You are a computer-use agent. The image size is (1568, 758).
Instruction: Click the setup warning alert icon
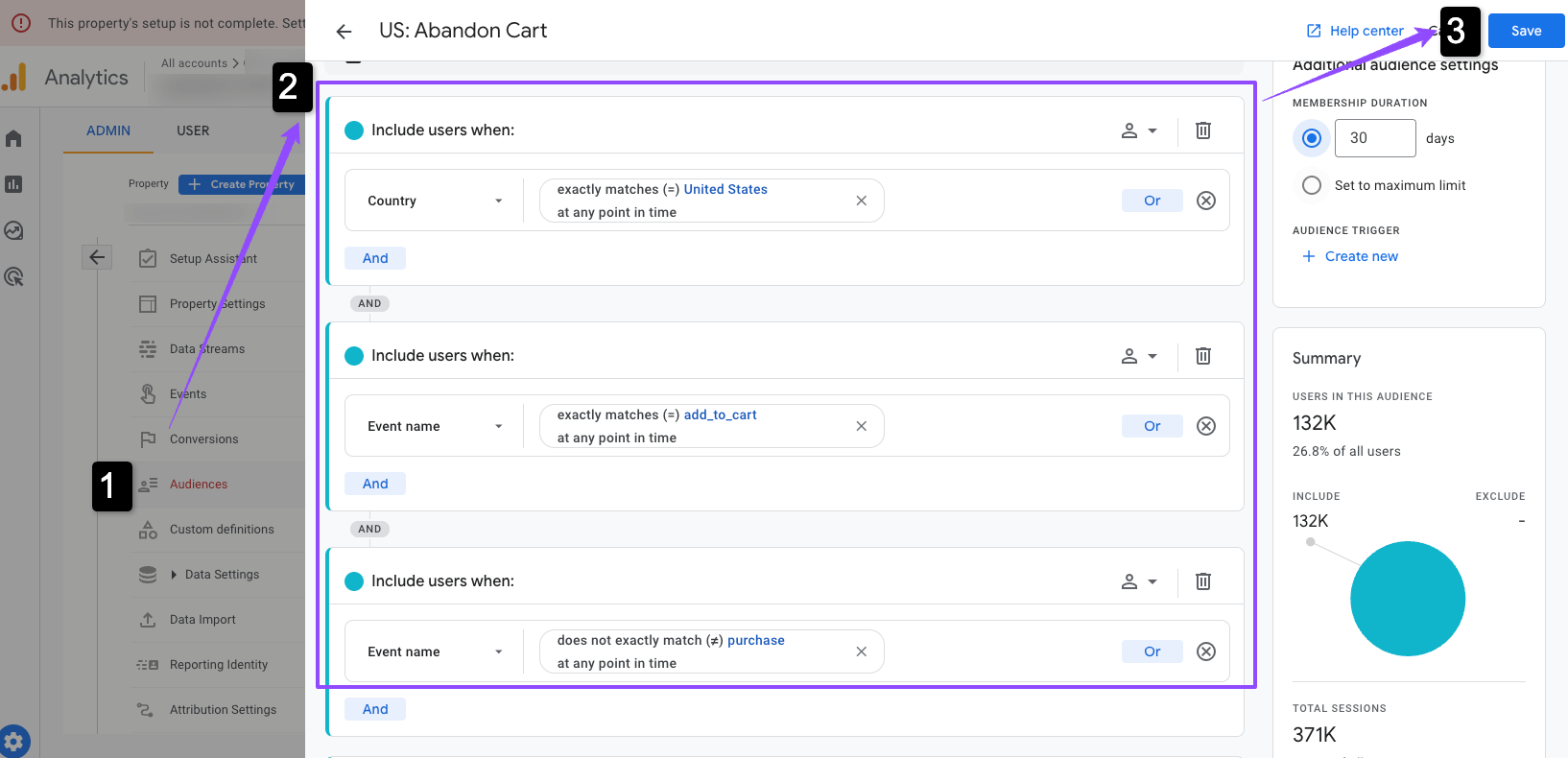tap(21, 23)
